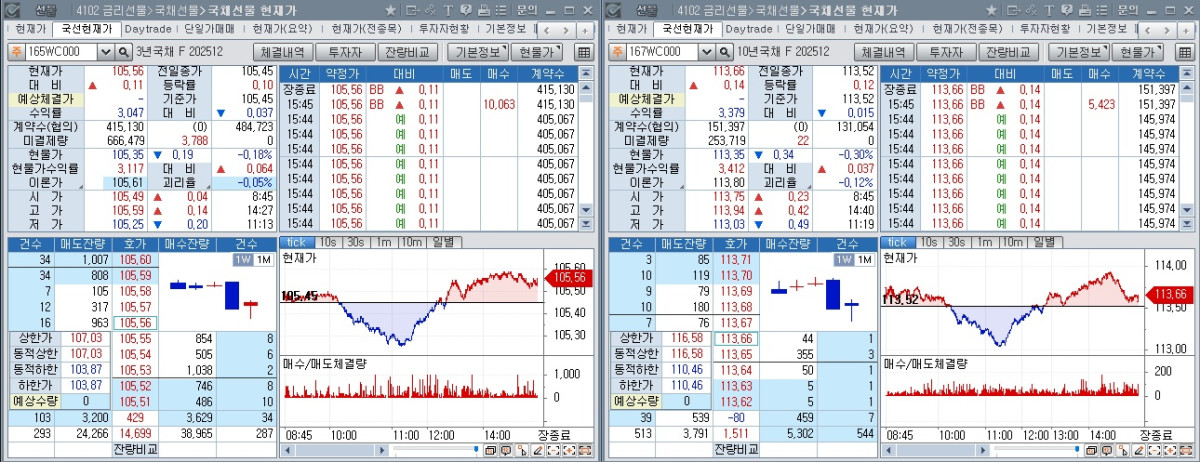Open the help bubble icon in right window
The image size is (1200, 462).
click(x=1066, y=10)
